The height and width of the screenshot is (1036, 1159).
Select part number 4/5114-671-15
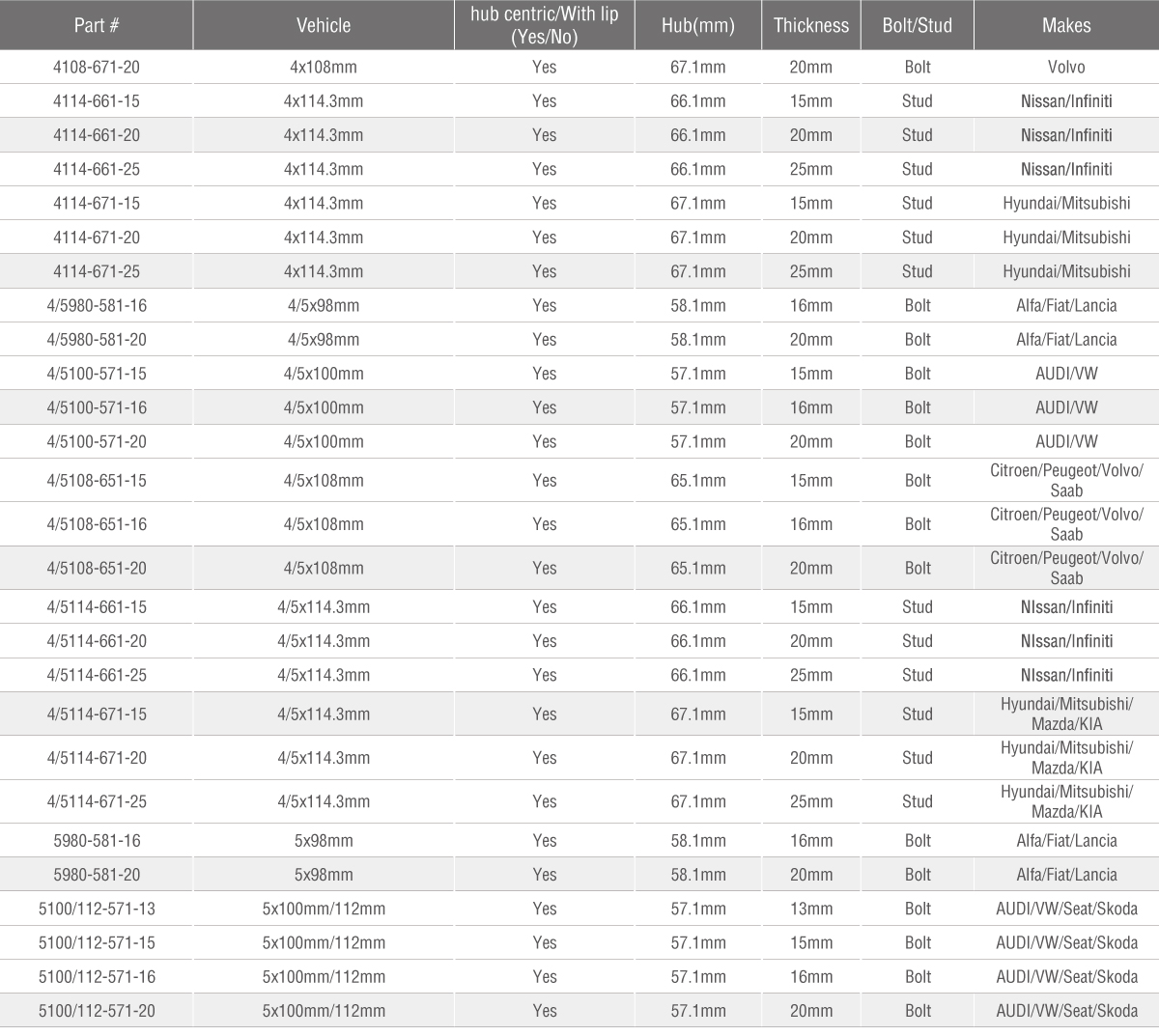click(97, 714)
